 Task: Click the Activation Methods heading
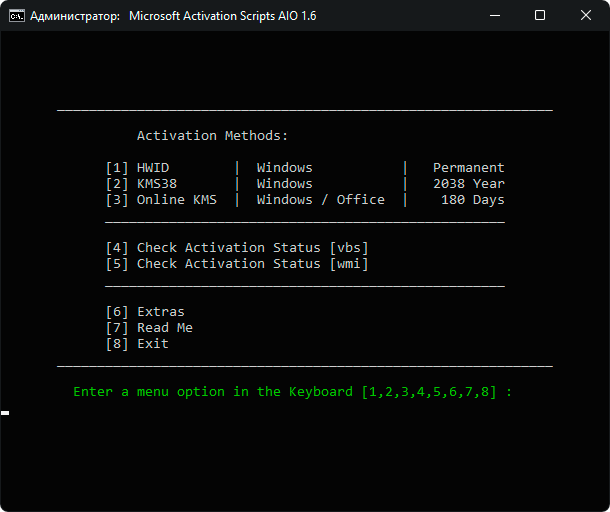(x=212, y=136)
